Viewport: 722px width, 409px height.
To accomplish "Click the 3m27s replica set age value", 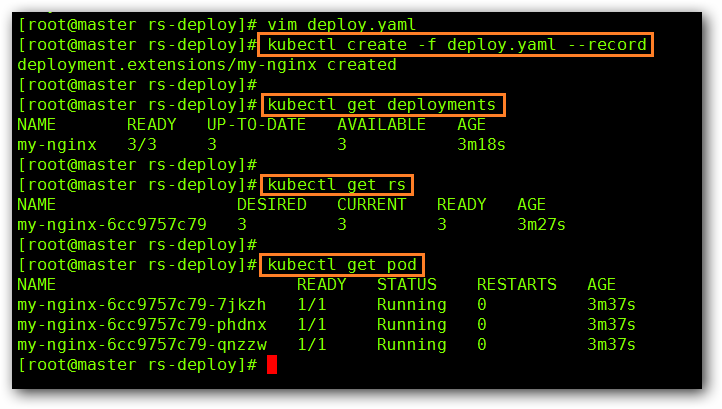I will 542,225.
